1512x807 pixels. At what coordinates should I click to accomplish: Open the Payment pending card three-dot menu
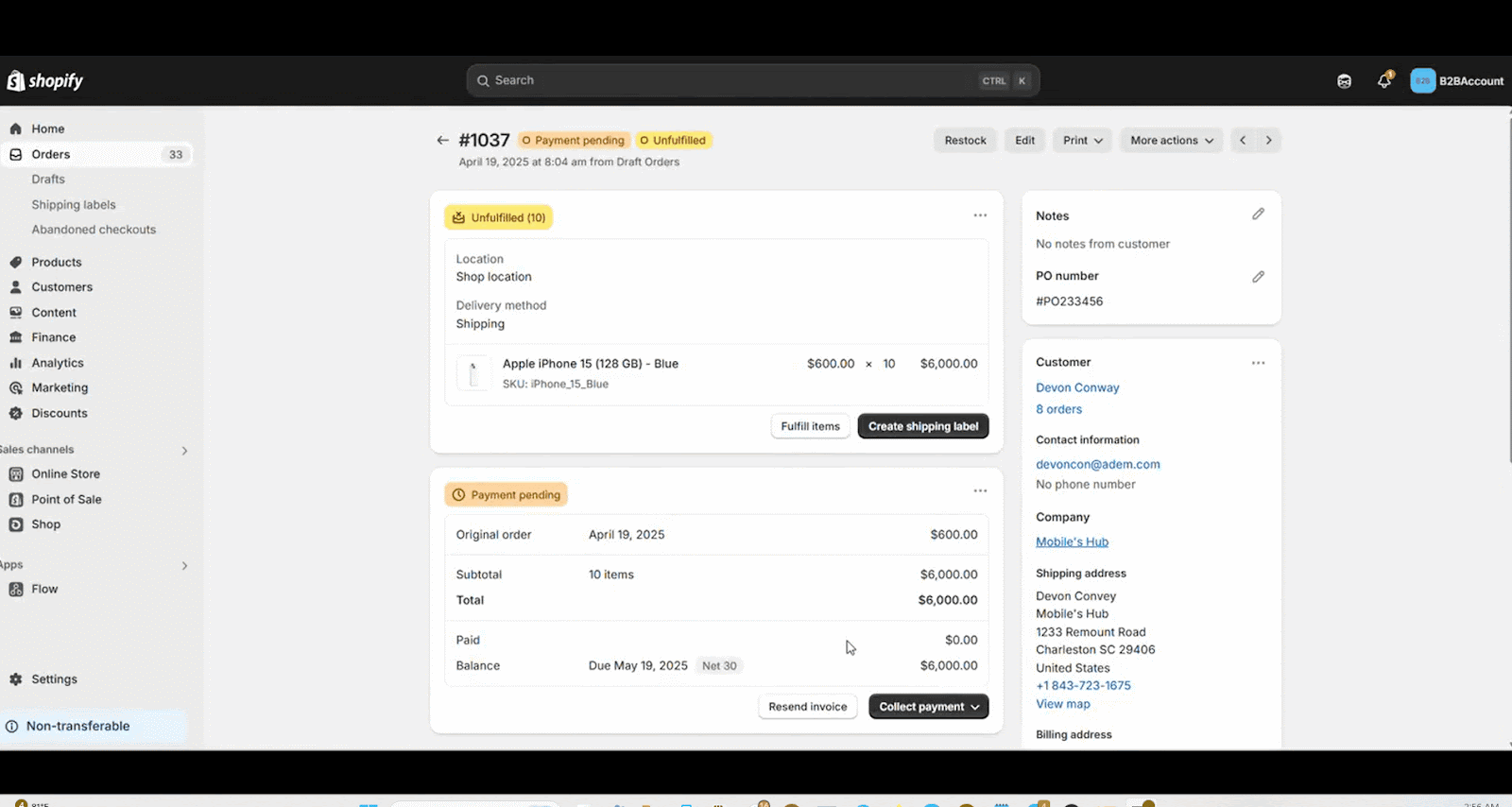tap(980, 491)
